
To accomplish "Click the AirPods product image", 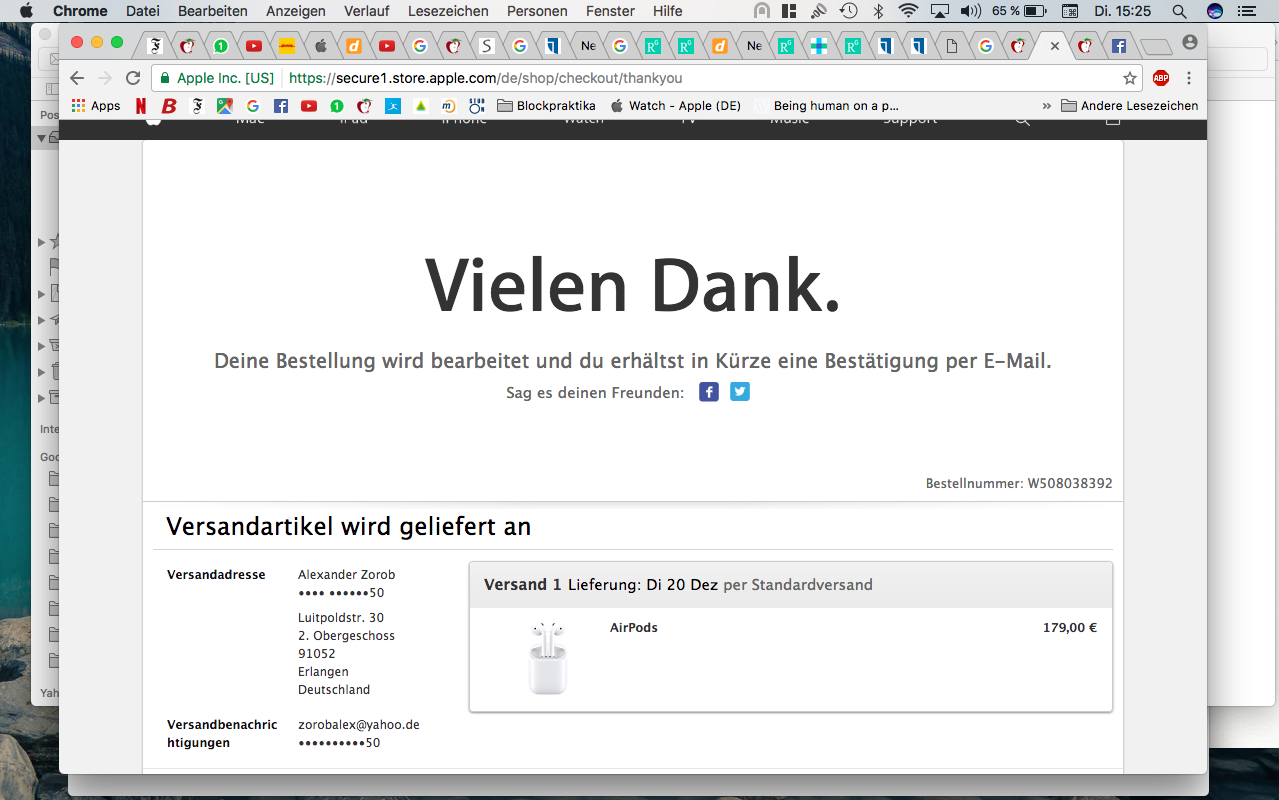I will tap(547, 658).
